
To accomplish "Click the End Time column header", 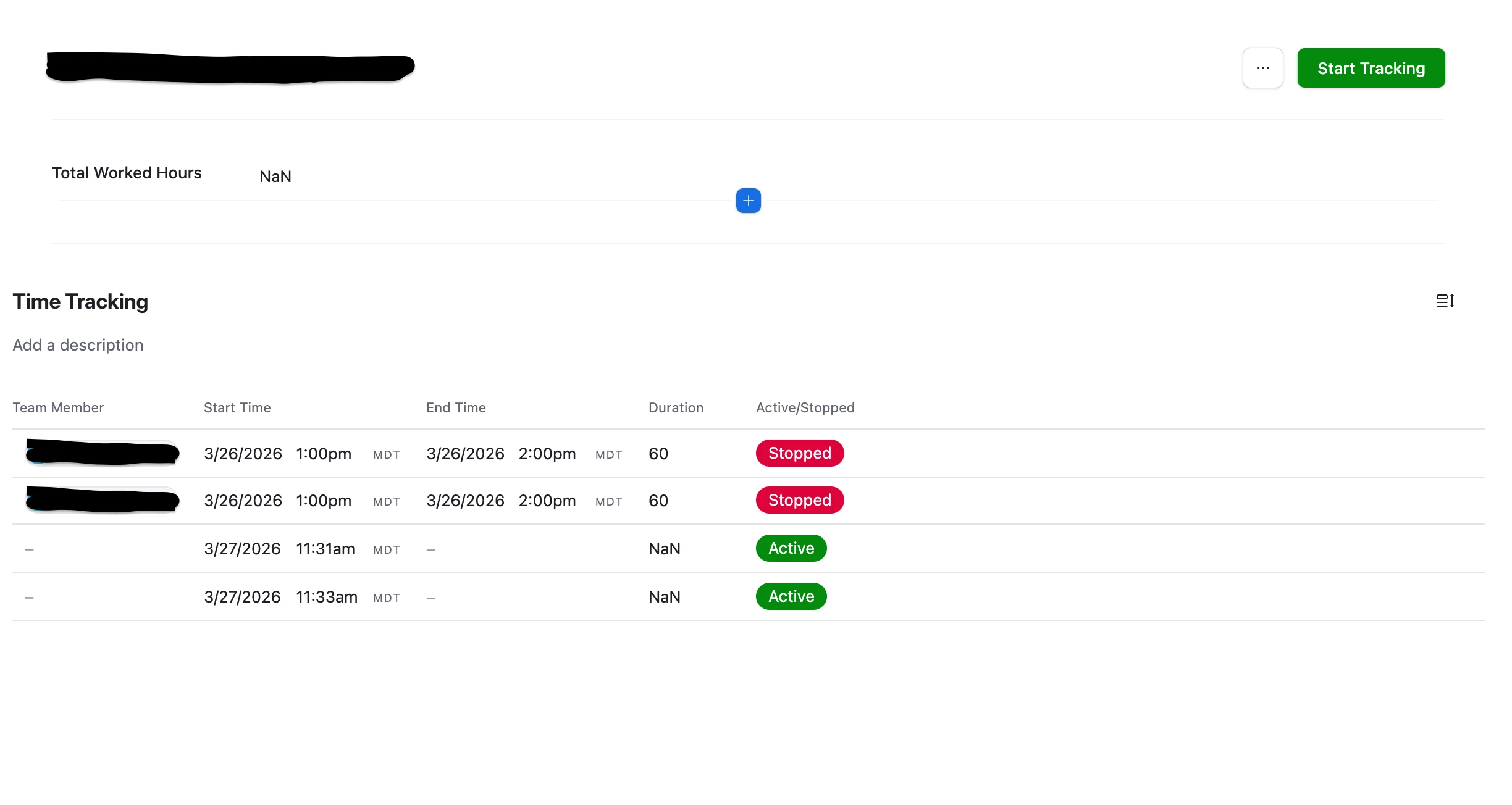I will tap(456, 407).
